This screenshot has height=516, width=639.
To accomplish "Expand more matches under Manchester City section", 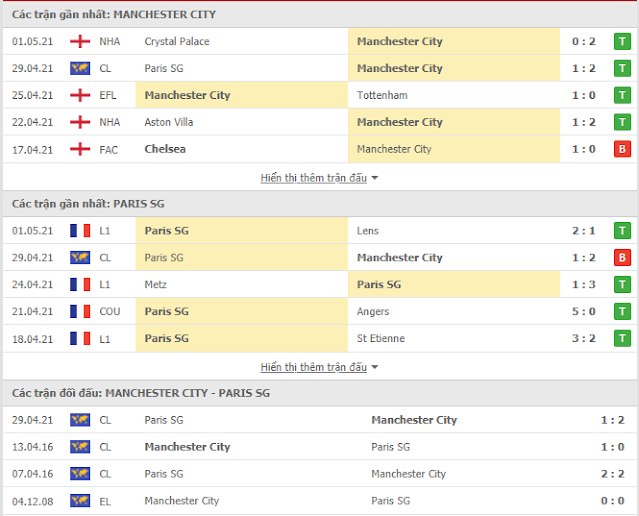I will coord(319,178).
